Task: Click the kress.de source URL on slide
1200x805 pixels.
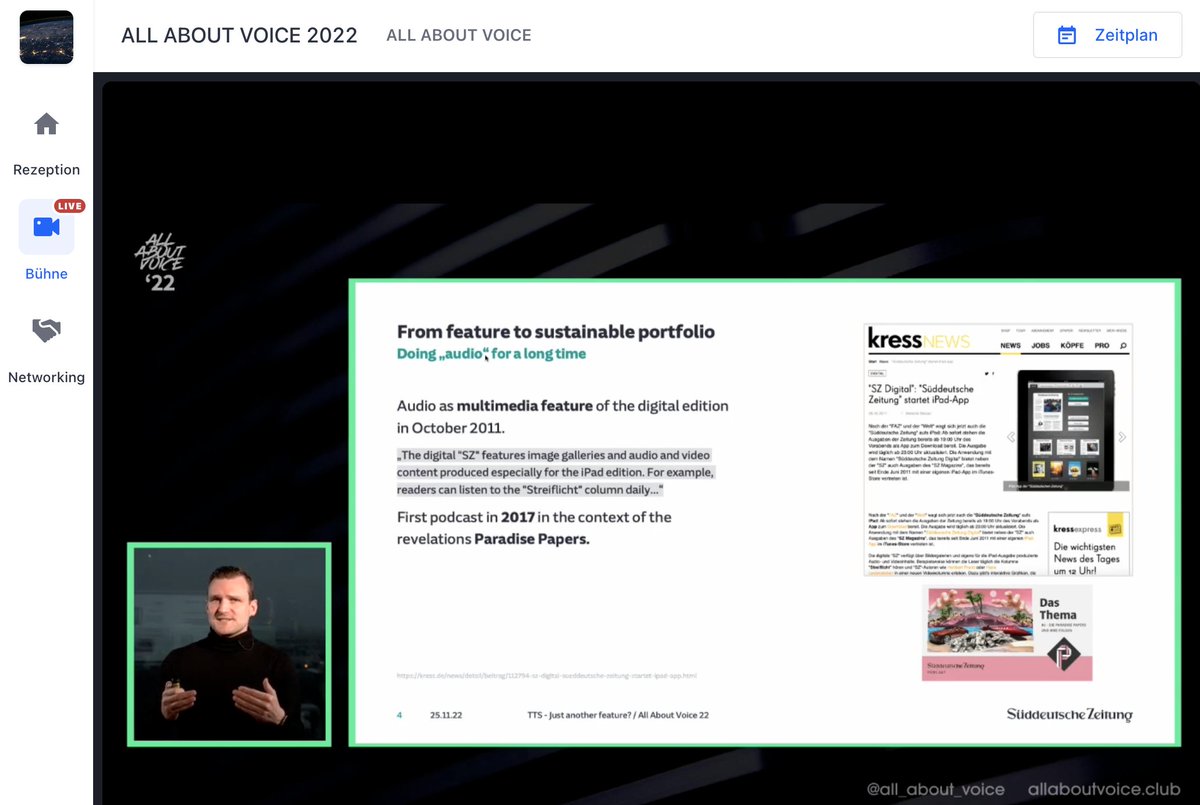Action: [546, 675]
